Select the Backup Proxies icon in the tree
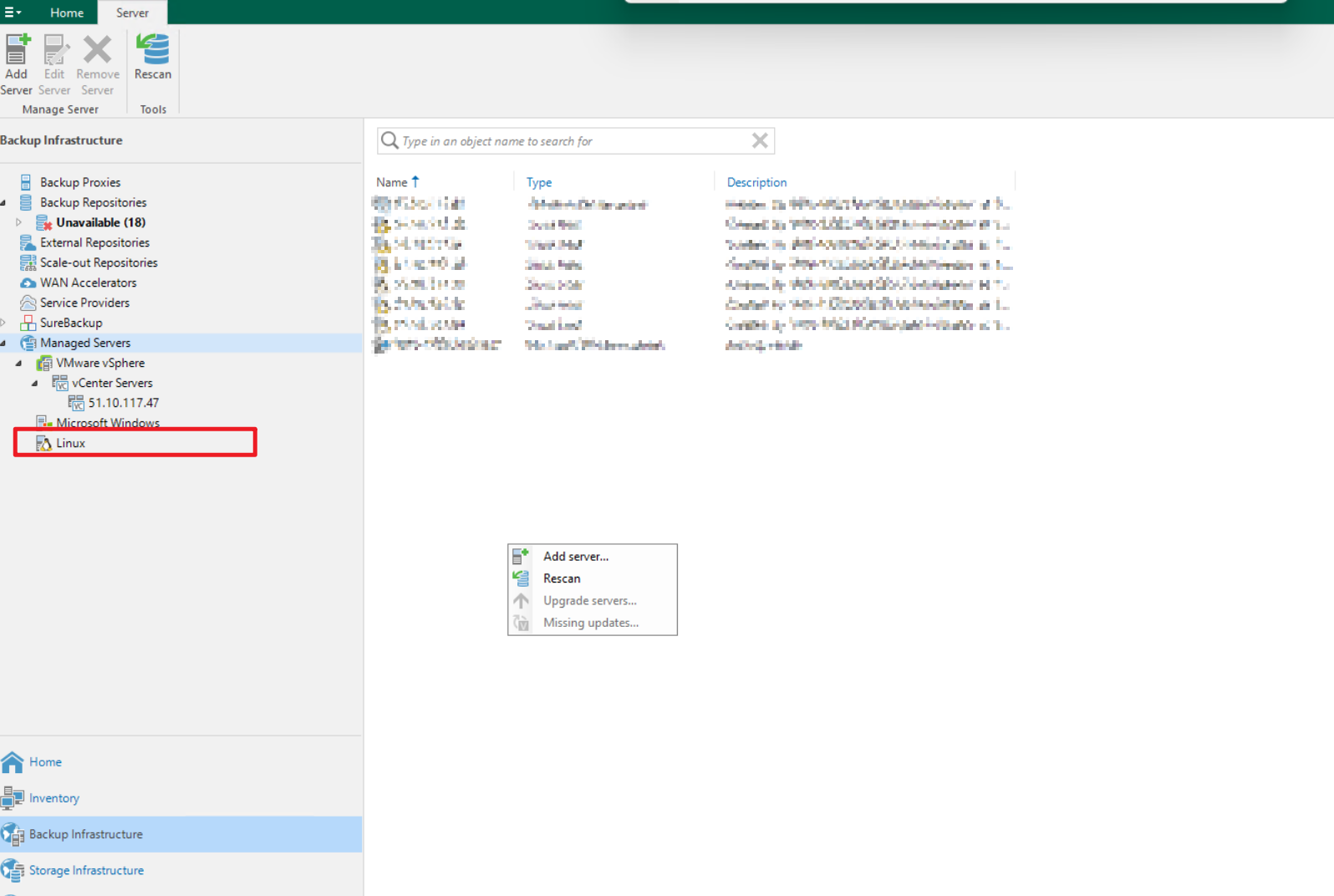The width and height of the screenshot is (1334, 896). [26, 182]
